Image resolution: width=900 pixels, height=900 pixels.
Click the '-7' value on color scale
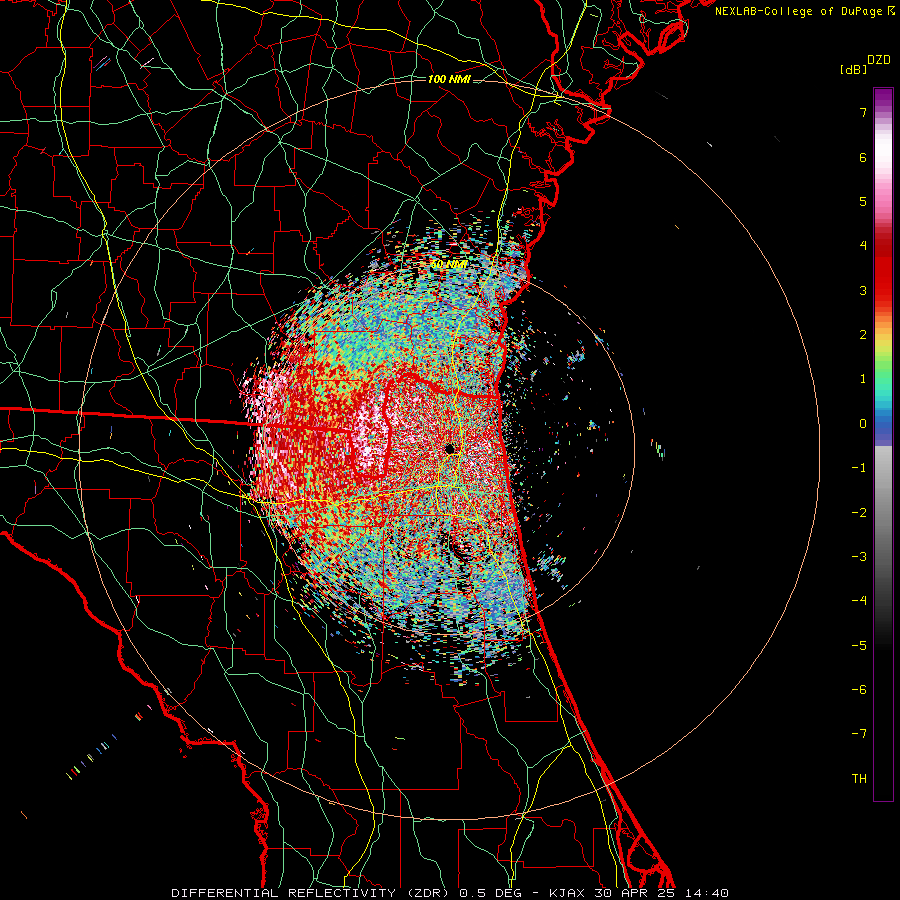pyautogui.click(x=859, y=734)
